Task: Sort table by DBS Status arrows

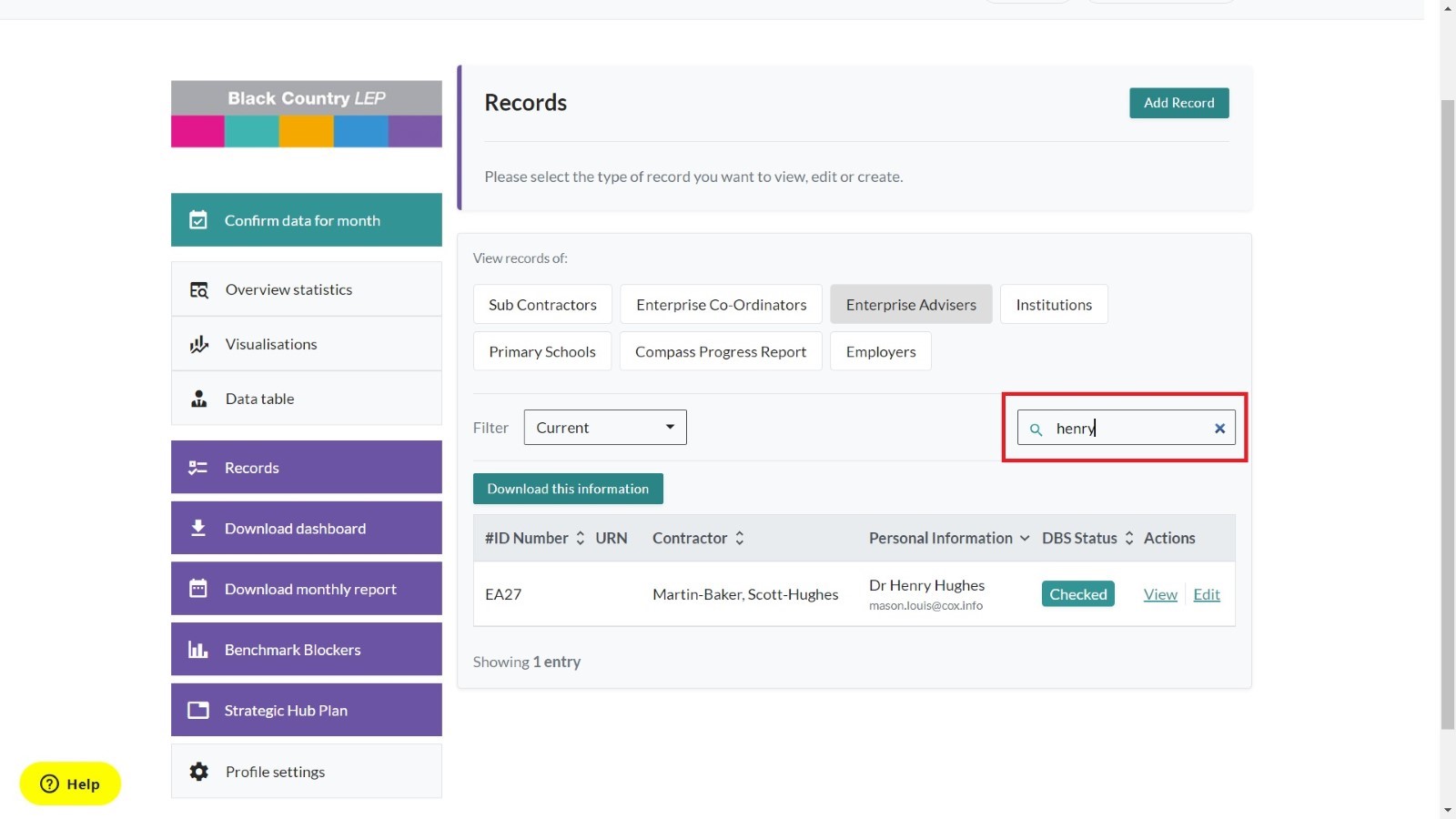Action: pyautogui.click(x=1129, y=539)
